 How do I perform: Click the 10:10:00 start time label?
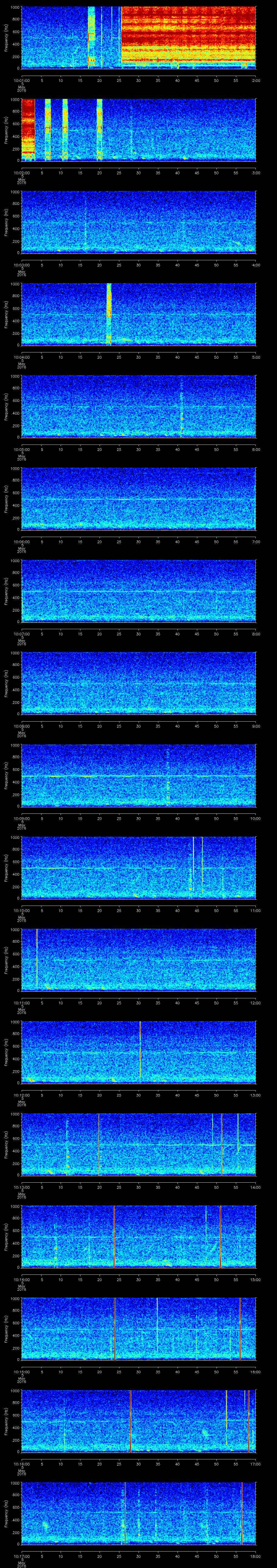(21, 910)
